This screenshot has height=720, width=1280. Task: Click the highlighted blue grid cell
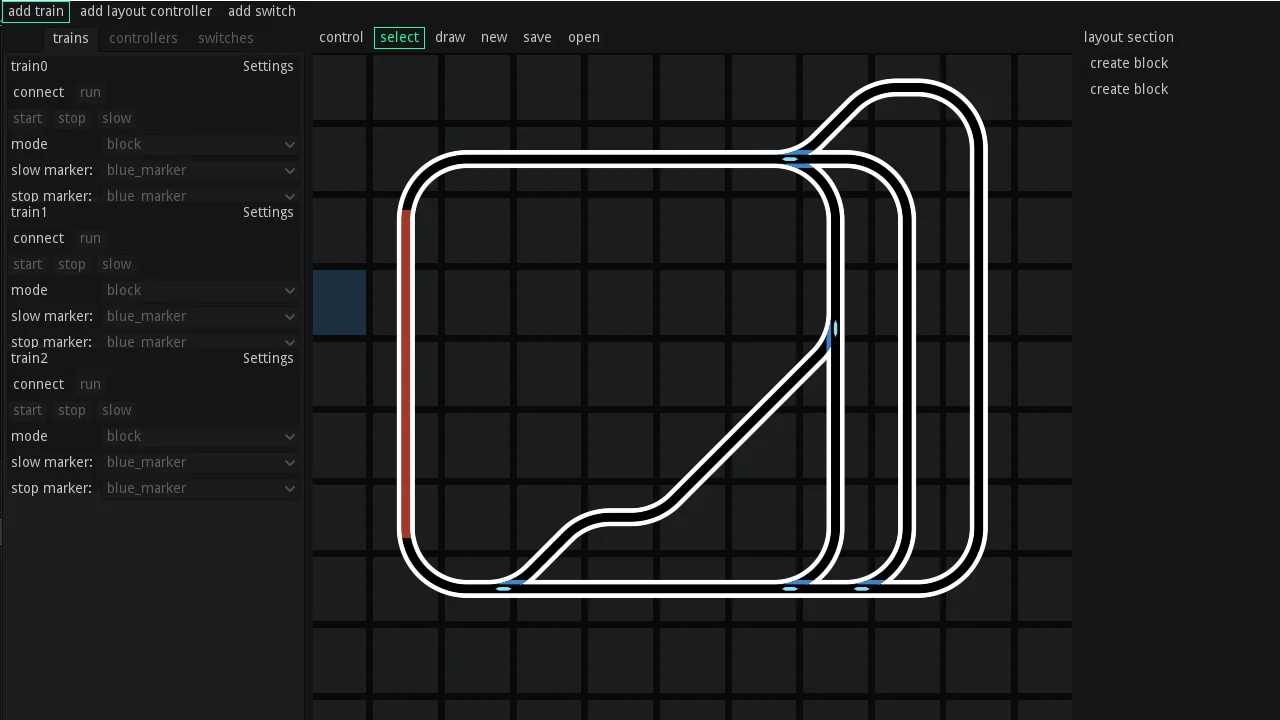[340, 302]
